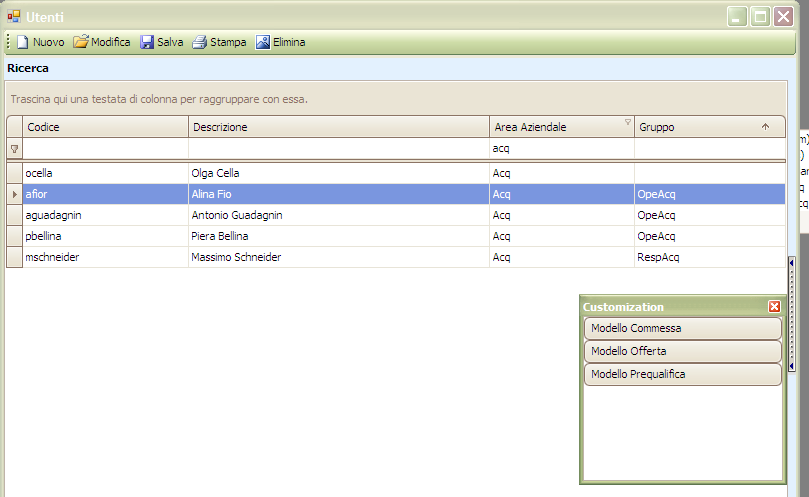Click the Descrizione column header
The width and height of the screenshot is (809, 497).
[338, 127]
